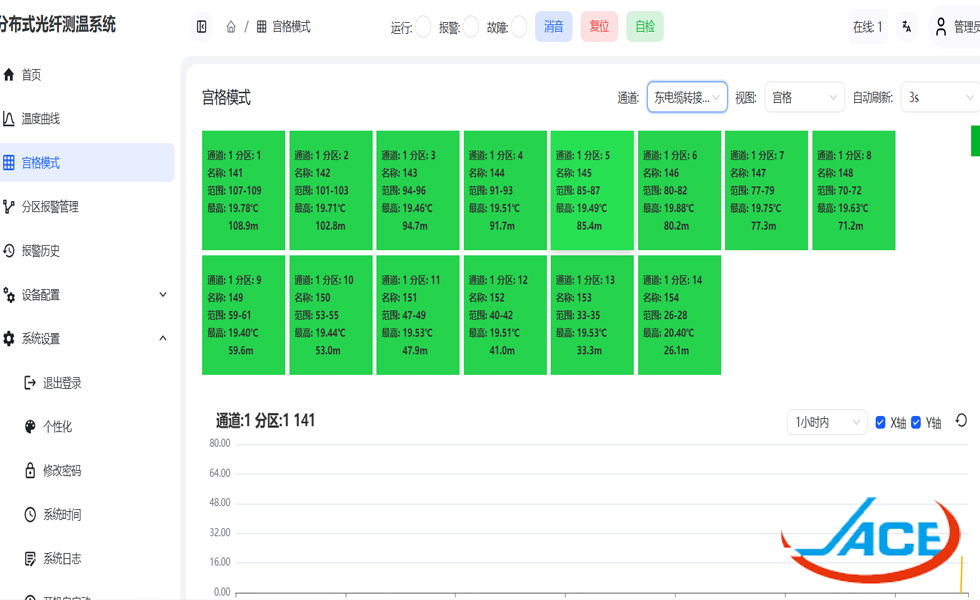Toggle the Y轴 checkbox
980x600 pixels.
click(916, 422)
